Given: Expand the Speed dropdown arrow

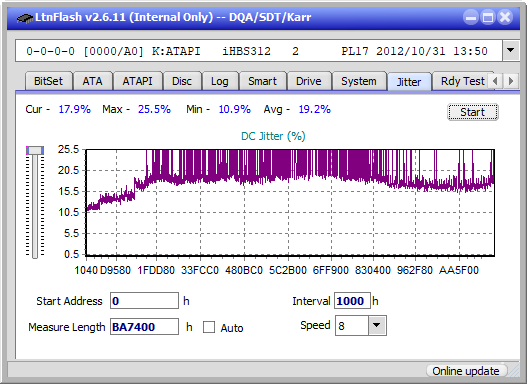Looking at the screenshot, I should 377,325.
